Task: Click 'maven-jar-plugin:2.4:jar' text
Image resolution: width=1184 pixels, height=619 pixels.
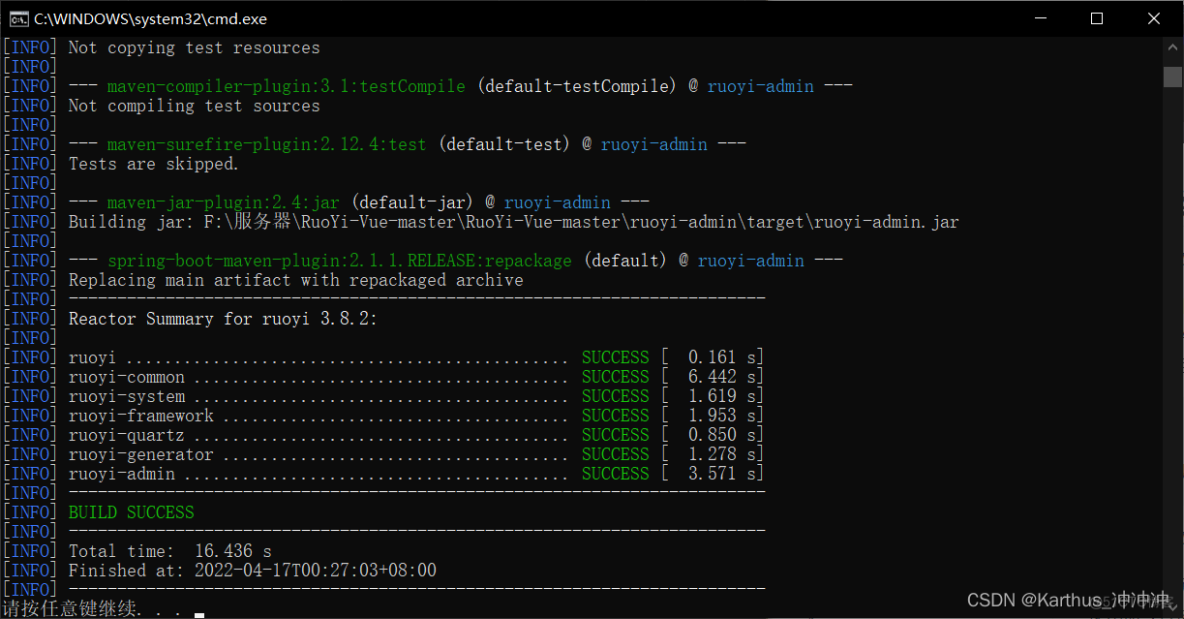Action: [x=224, y=202]
